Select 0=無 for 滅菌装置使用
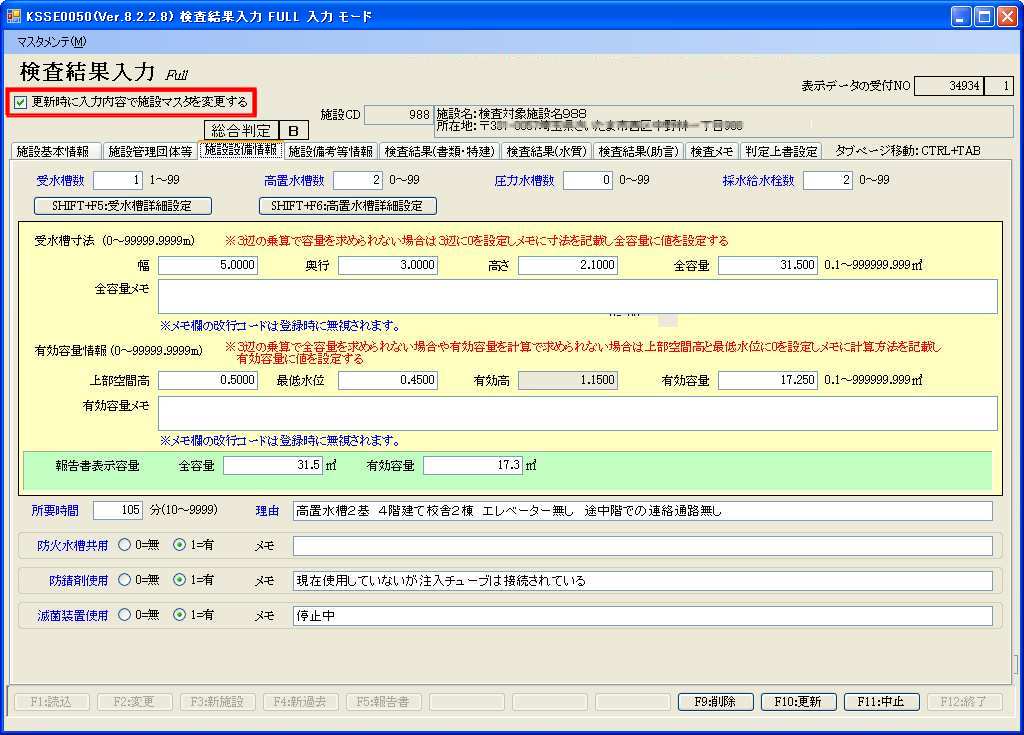Image resolution: width=1024 pixels, height=735 pixels. coord(125,615)
